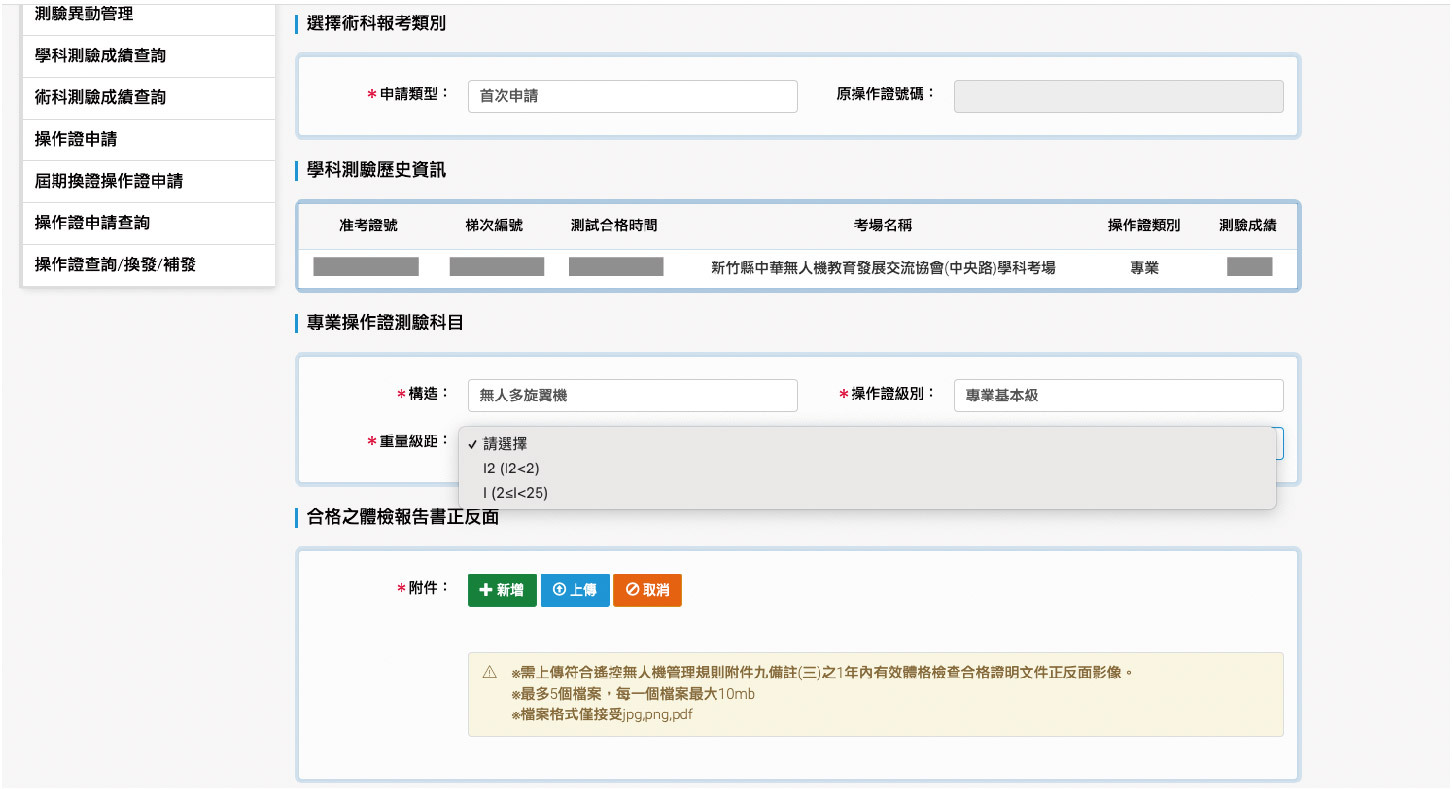Open 操作證查詢/換發/補發 sidebar item
This screenshot has height=789, width=1452.
[115, 265]
